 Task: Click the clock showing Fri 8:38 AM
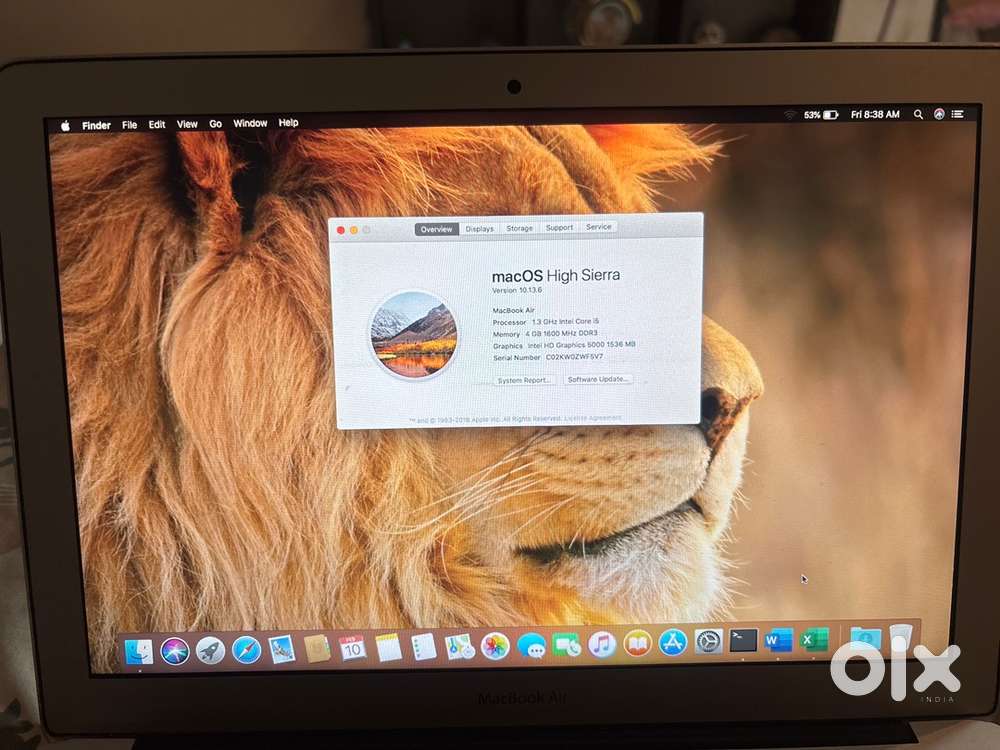coord(875,114)
